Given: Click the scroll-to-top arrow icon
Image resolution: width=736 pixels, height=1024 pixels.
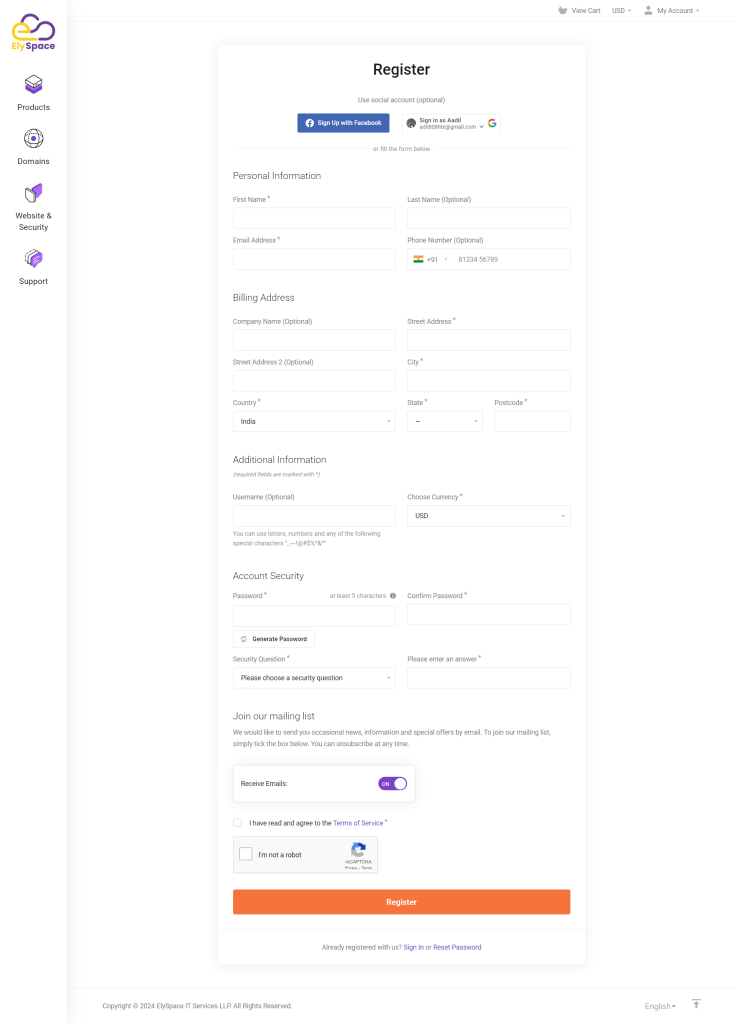Looking at the screenshot, I should coord(696,1004).
